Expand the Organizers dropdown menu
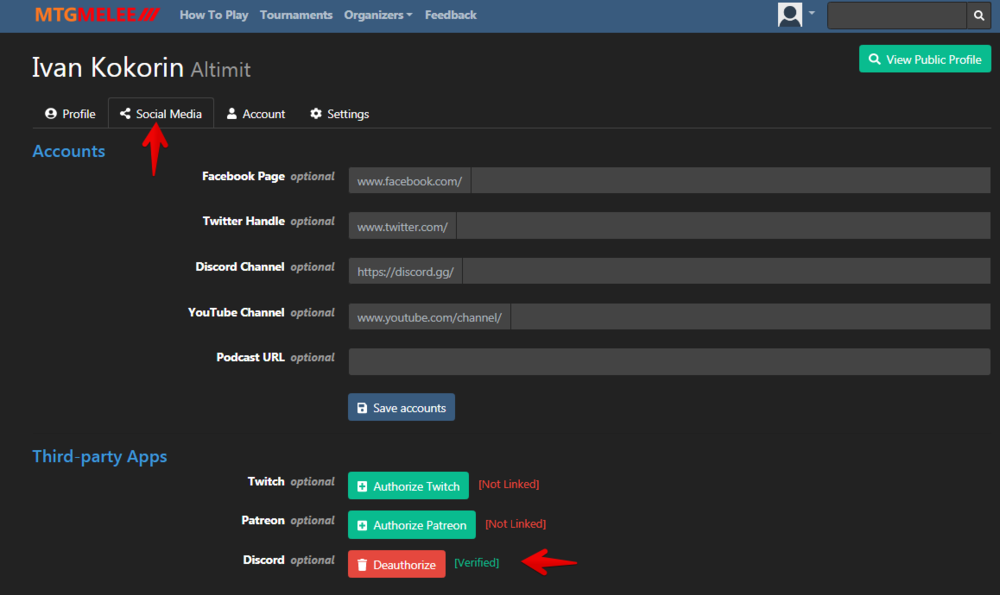Viewport: 1000px width, 595px height. (x=378, y=15)
